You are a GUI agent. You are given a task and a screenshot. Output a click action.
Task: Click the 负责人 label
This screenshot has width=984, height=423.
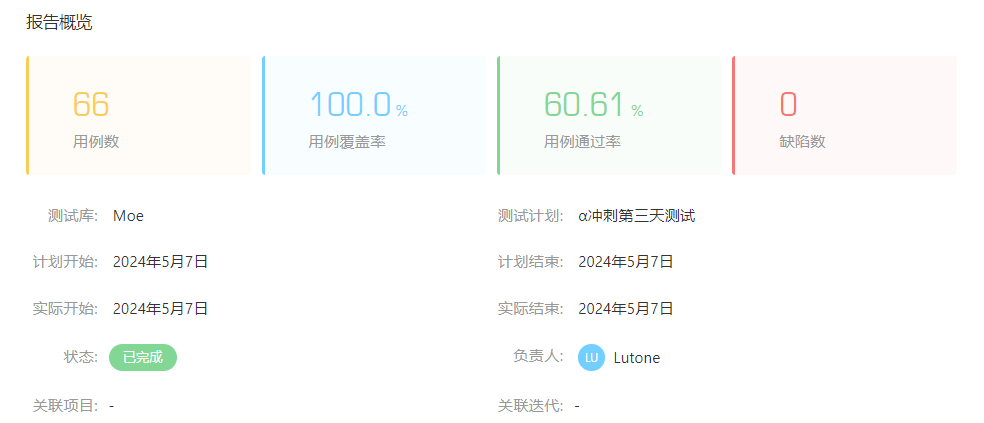[x=538, y=356]
